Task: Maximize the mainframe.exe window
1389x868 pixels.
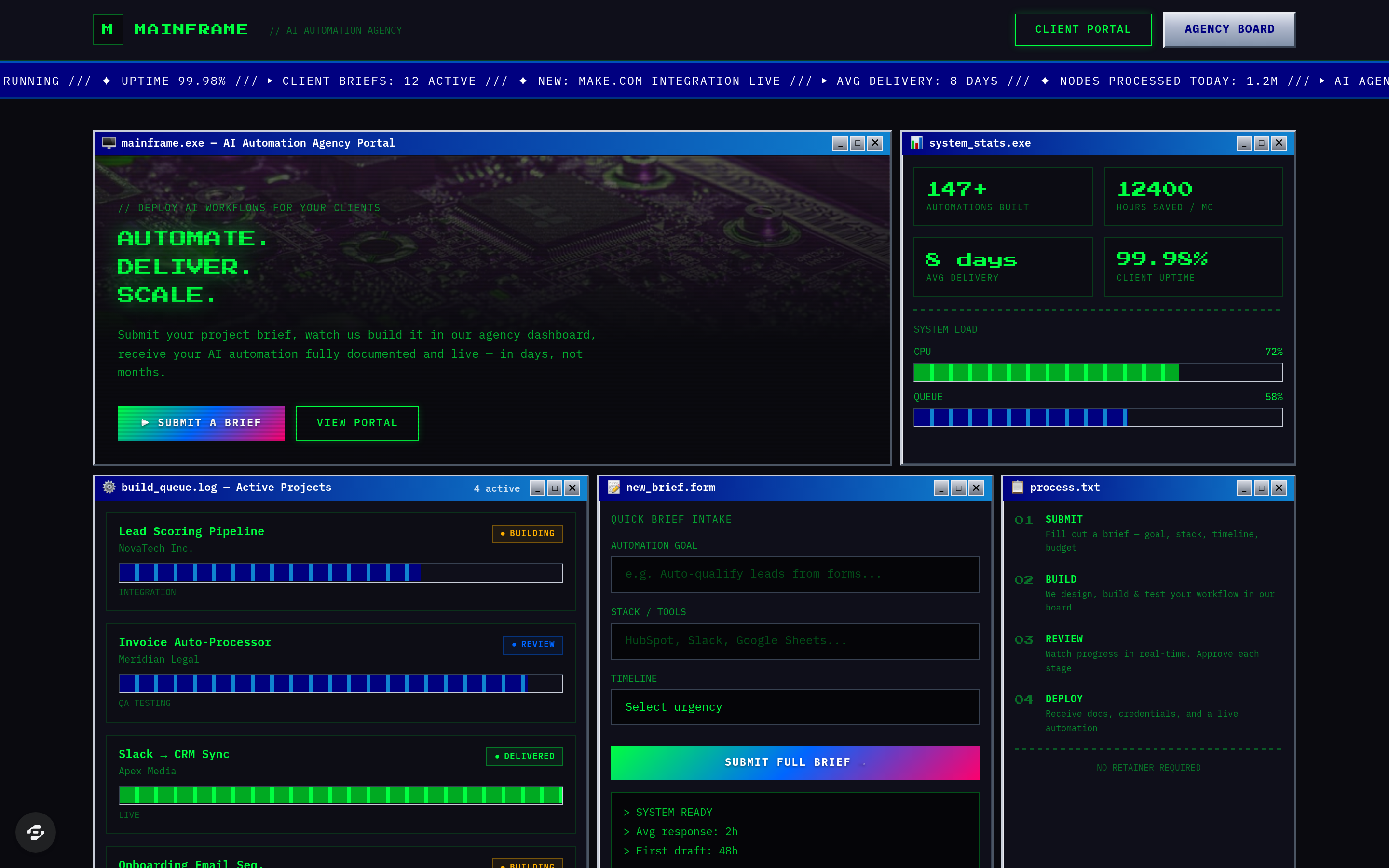Action: tap(858, 144)
